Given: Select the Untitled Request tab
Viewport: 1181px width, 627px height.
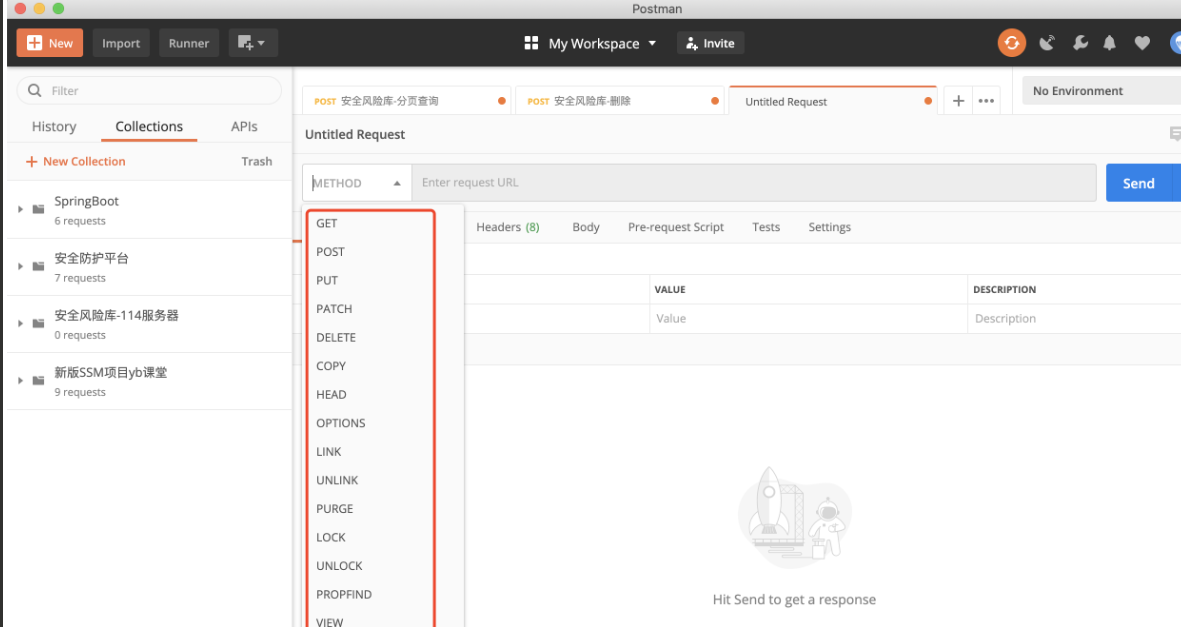Looking at the screenshot, I should [x=833, y=101].
